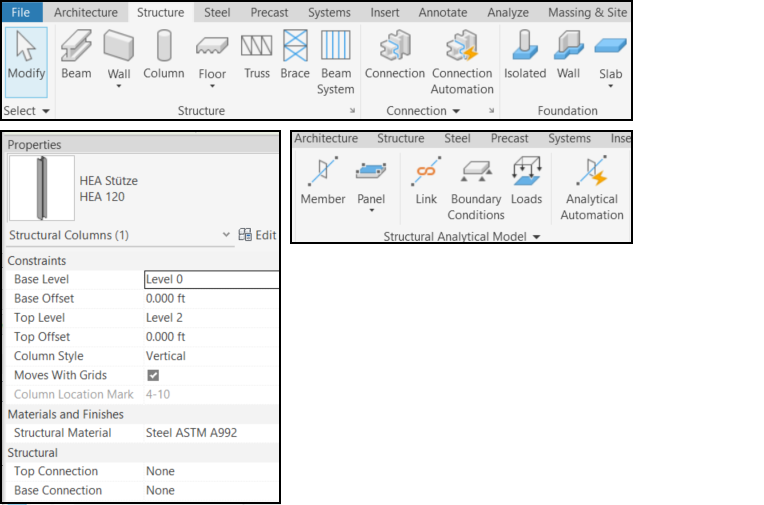Click Structure tab in lower ribbon

click(401, 138)
